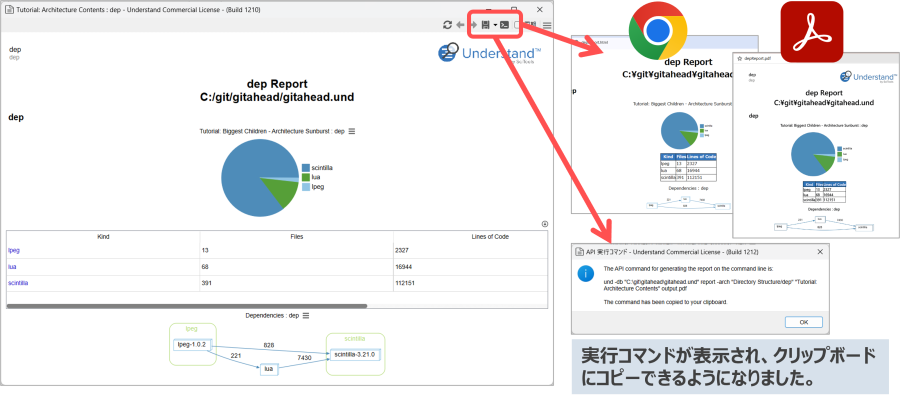Click the document icon in the title bar
Image resolution: width=900 pixels, height=400 pixels.
point(9,10)
